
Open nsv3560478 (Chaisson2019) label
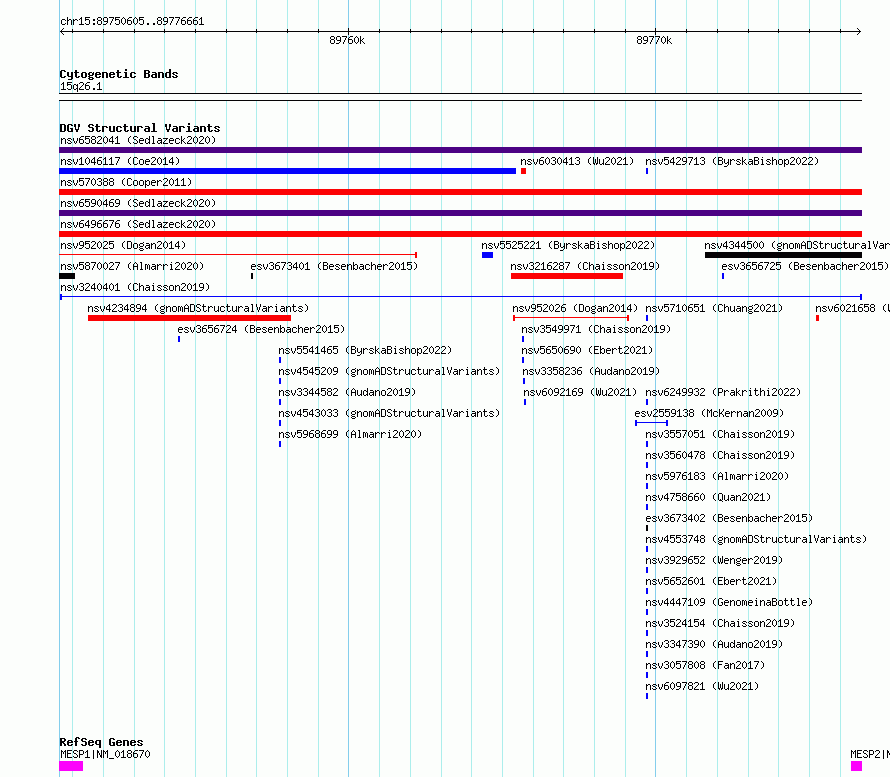720,455
